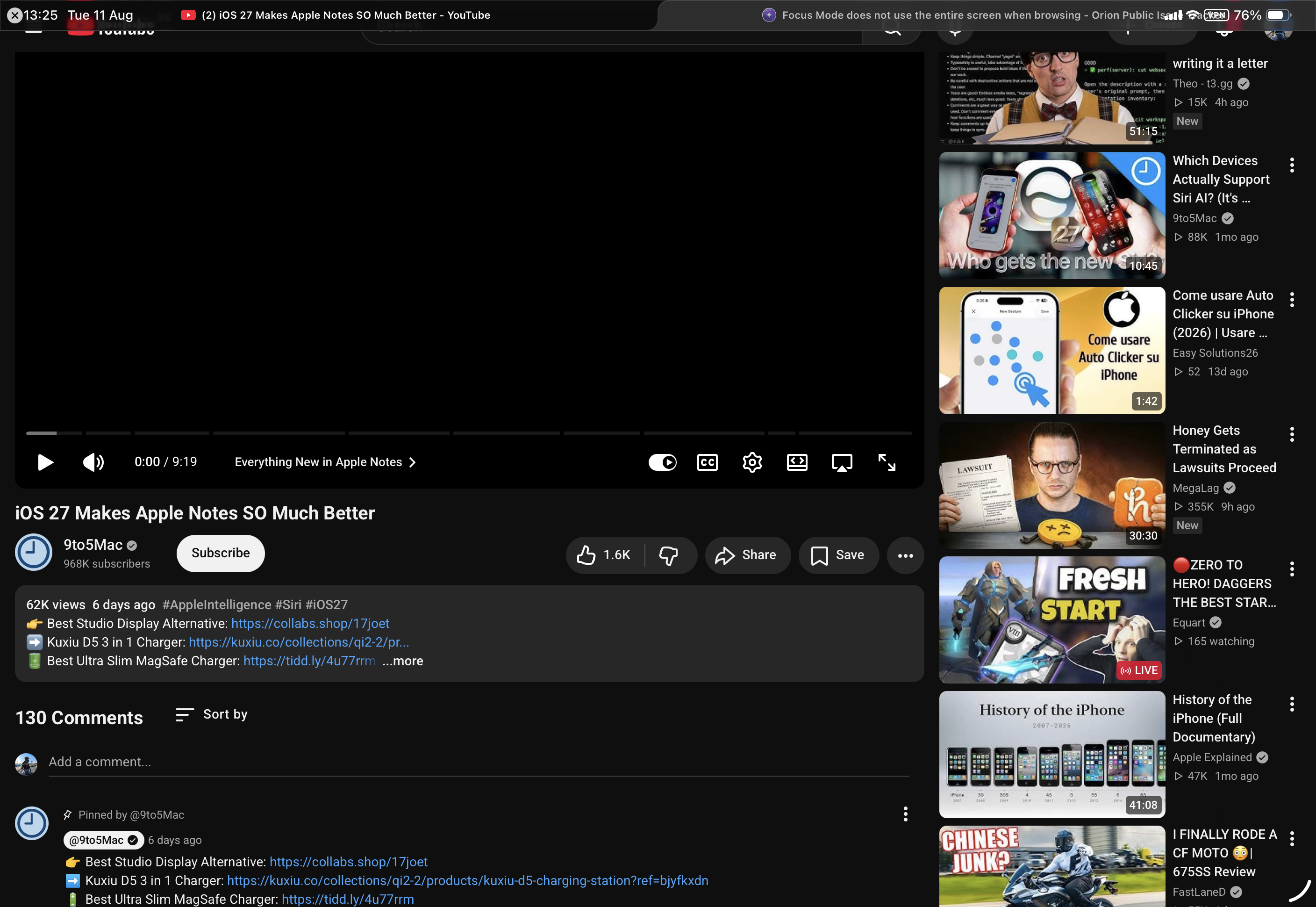
Task: Seek in the video progress bar
Action: (x=469, y=433)
